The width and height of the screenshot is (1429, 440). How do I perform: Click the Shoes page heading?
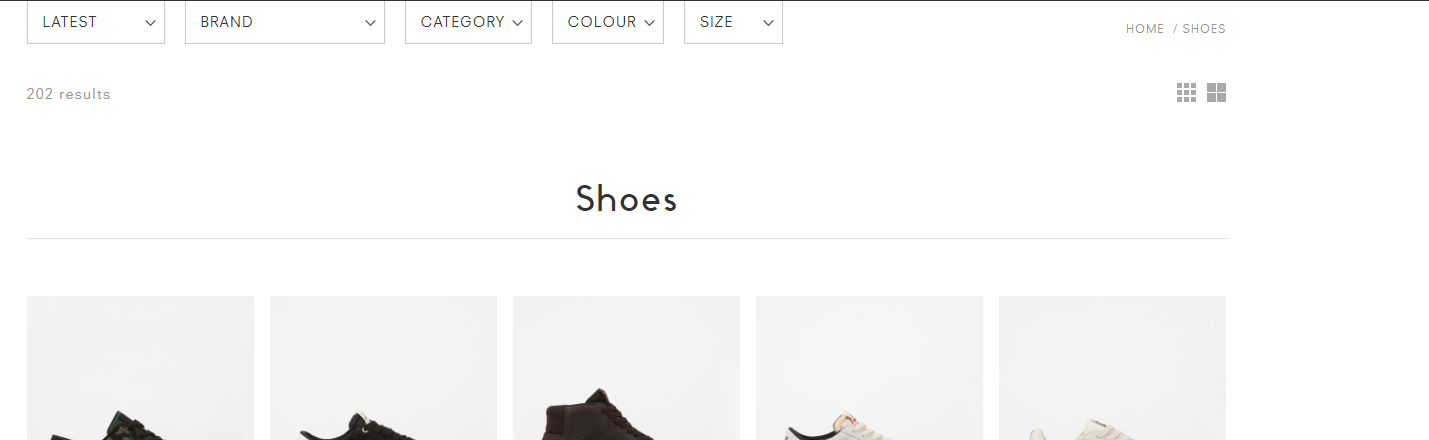[627, 200]
